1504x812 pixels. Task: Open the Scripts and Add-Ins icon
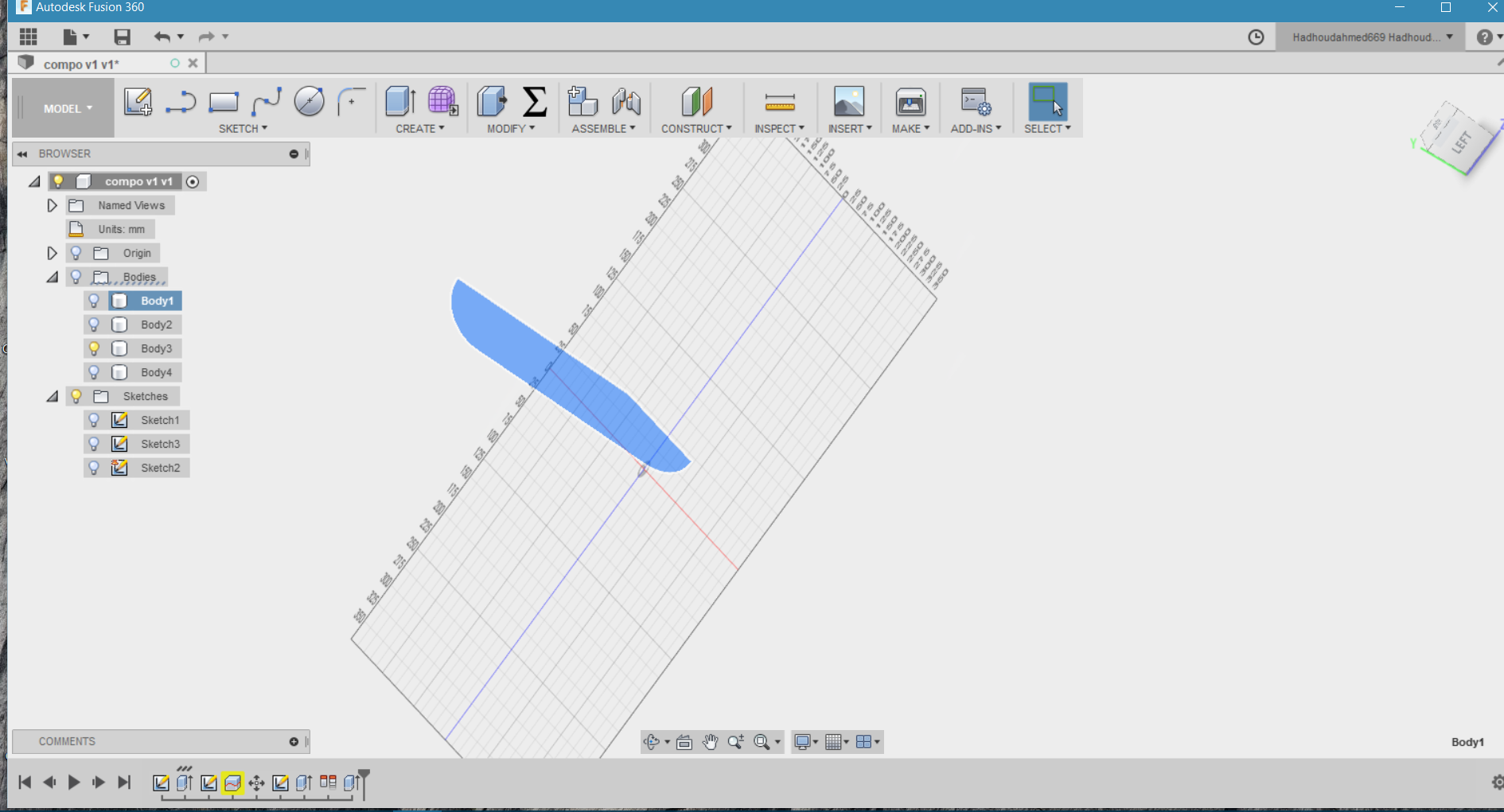(976, 102)
